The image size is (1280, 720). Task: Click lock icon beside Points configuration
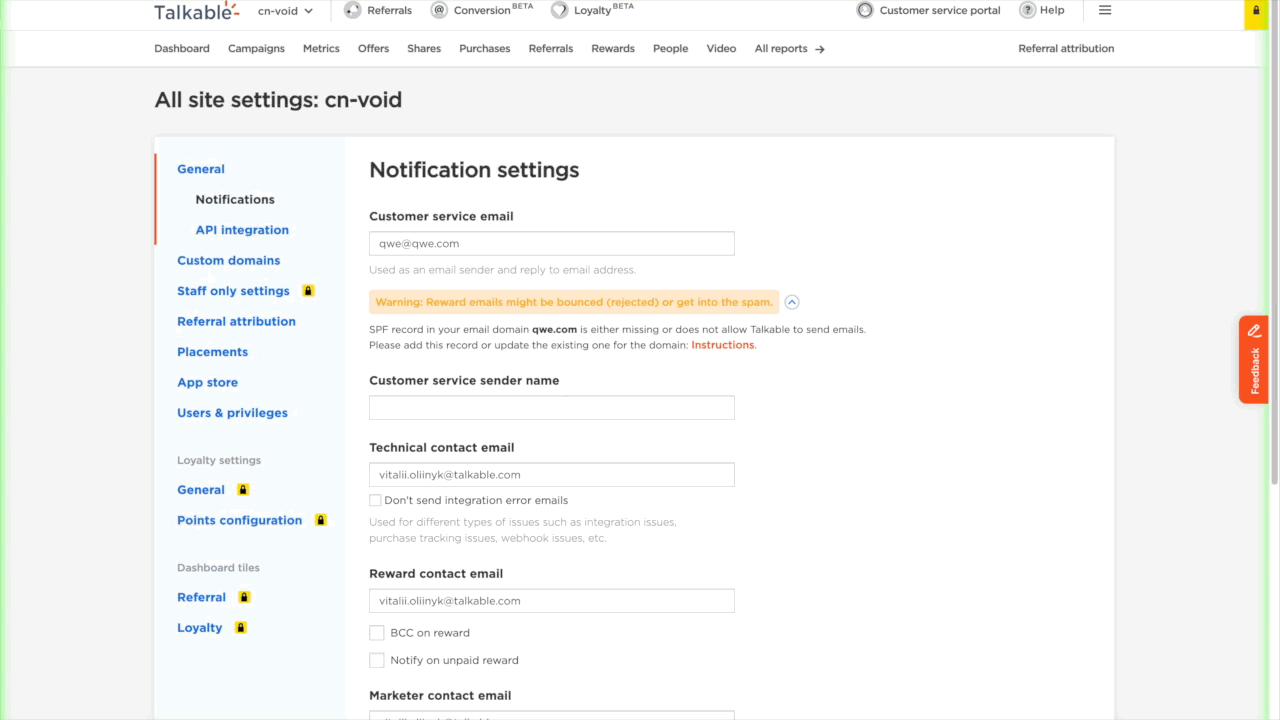tap(321, 520)
